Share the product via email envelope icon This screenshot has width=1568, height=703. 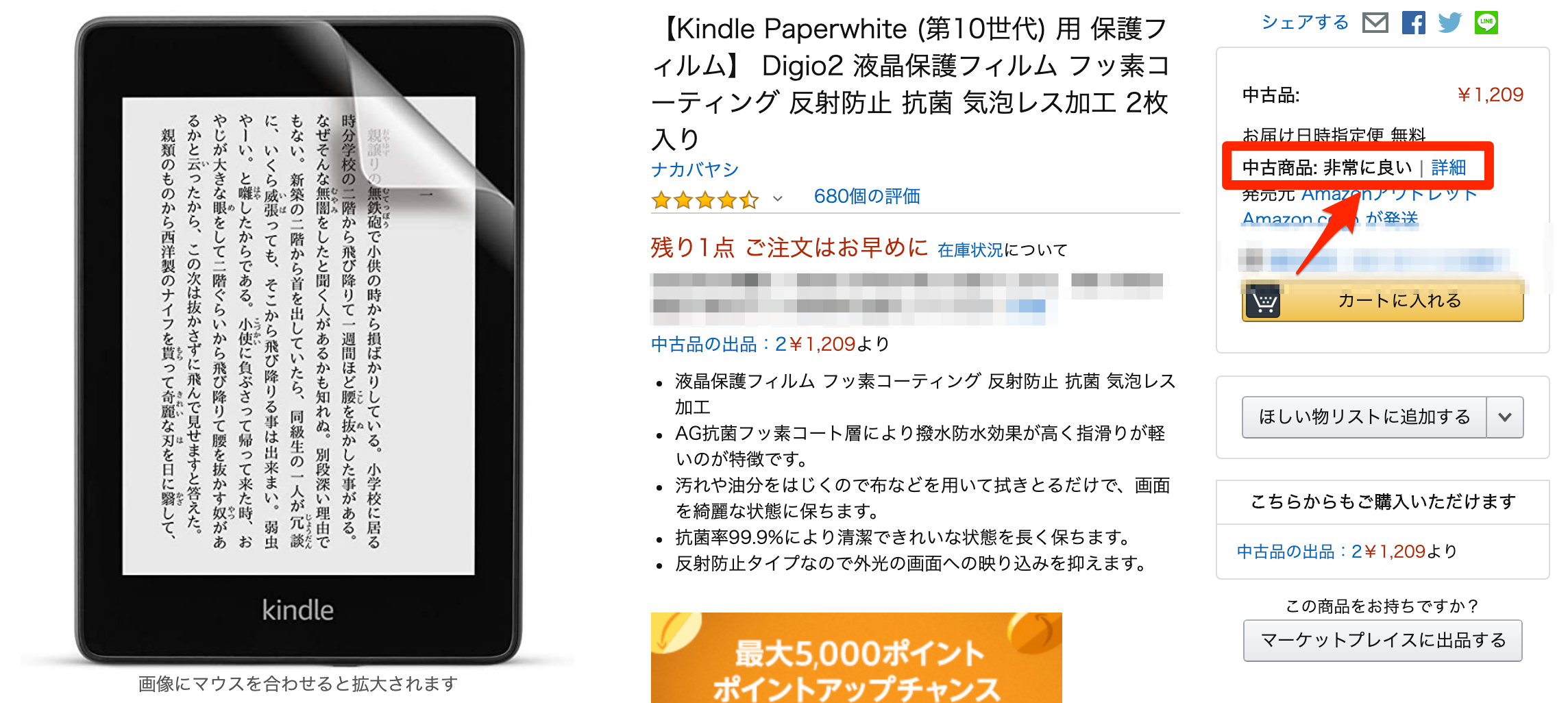1375,23
